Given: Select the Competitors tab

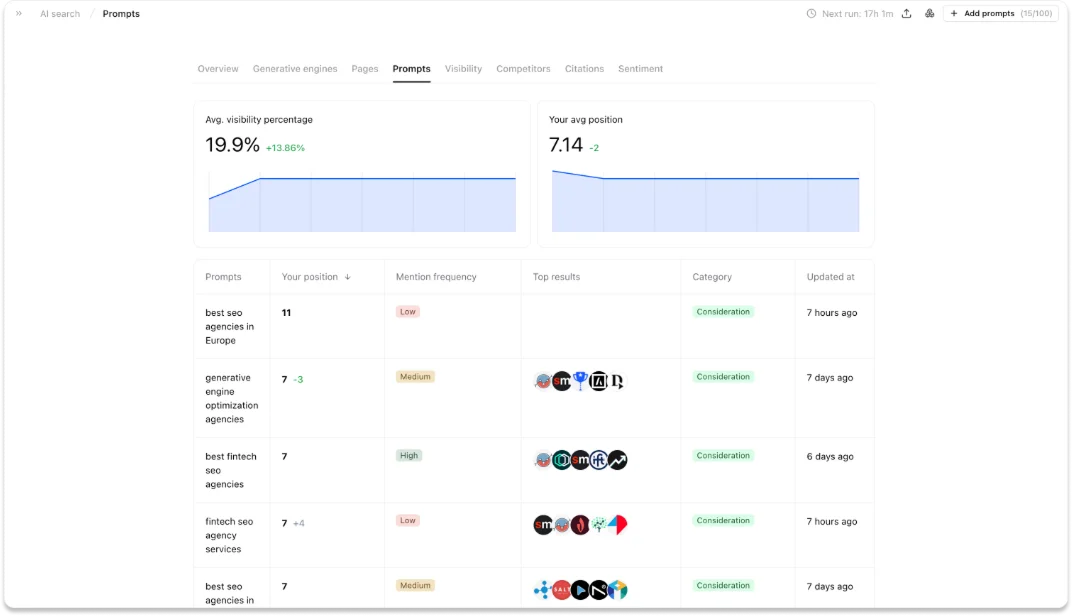Looking at the screenshot, I should 523,68.
